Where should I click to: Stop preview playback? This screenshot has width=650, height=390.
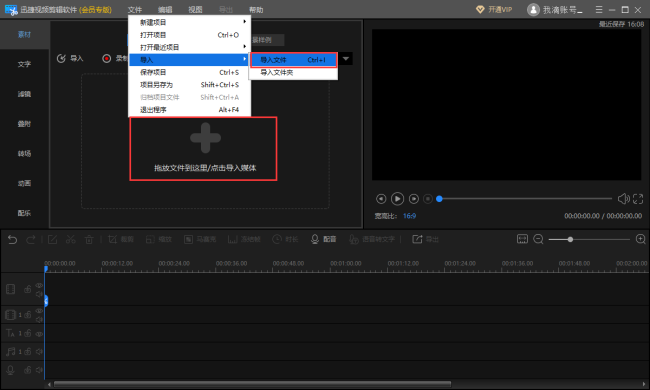coord(428,199)
